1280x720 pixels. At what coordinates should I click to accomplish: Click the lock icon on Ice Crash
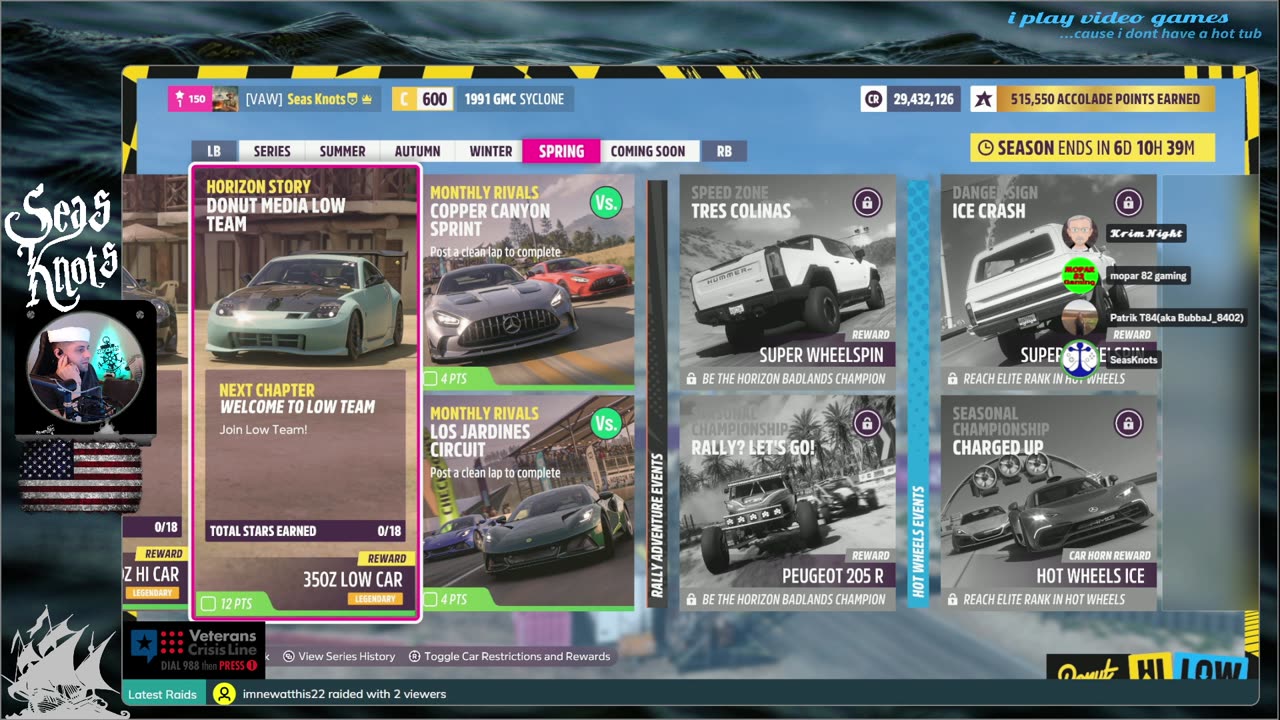pos(1128,203)
